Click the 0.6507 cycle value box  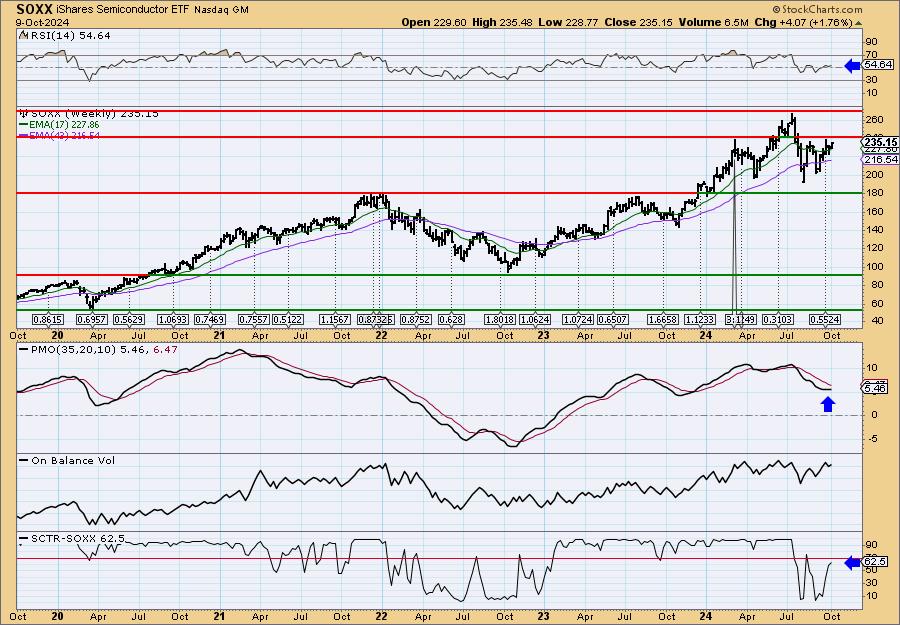(x=613, y=319)
